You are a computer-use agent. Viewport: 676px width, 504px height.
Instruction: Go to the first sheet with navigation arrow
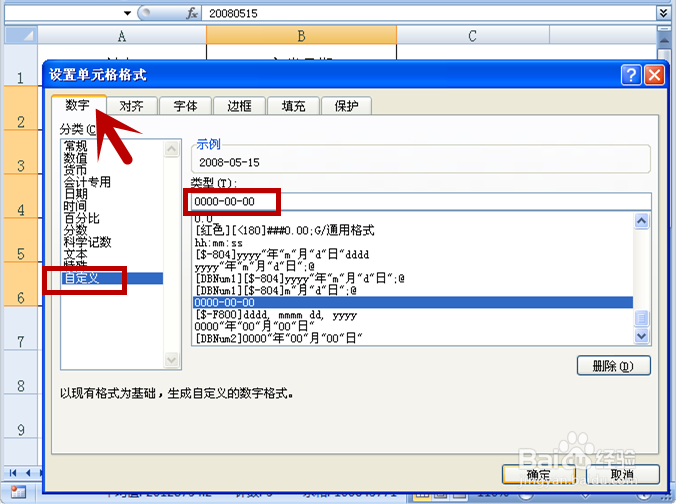pyautogui.click(x=13, y=473)
